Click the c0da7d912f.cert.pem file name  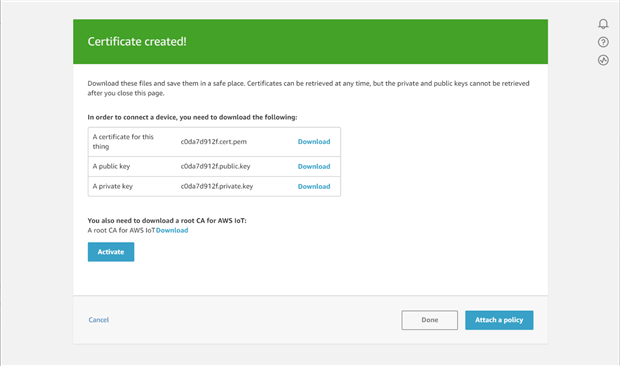(x=214, y=141)
